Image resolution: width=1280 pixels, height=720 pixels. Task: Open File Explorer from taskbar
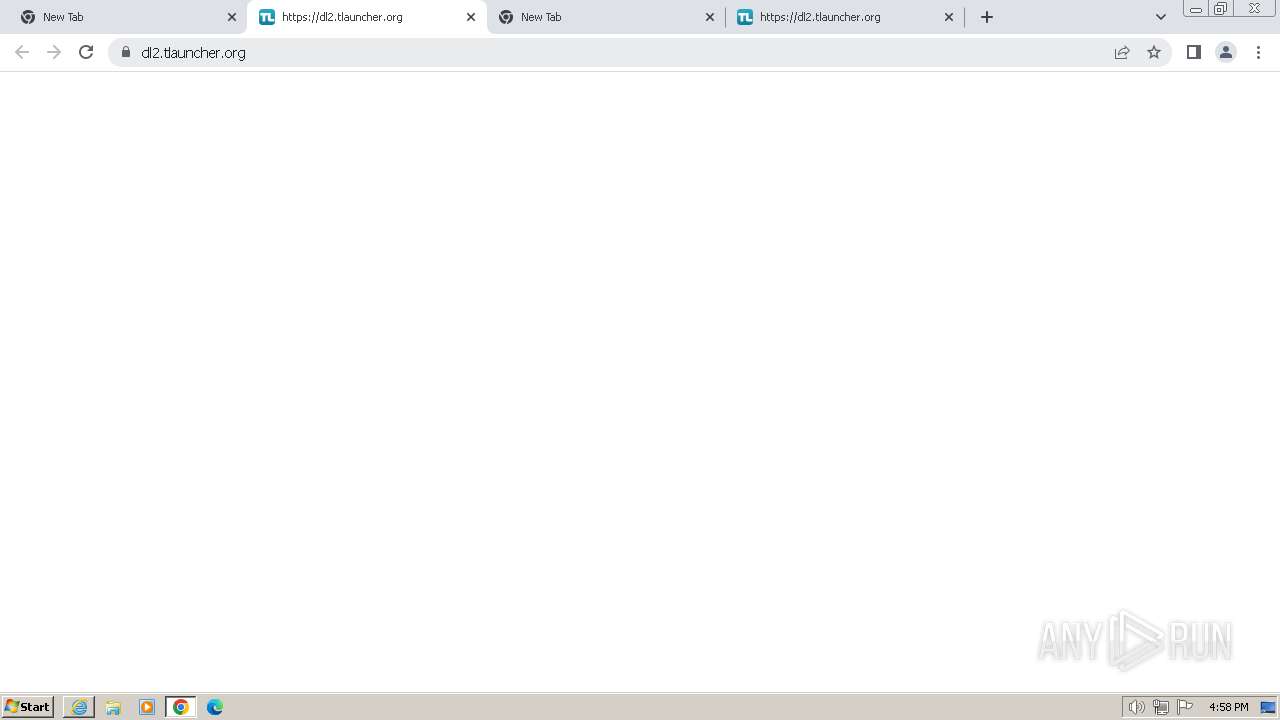coord(113,707)
